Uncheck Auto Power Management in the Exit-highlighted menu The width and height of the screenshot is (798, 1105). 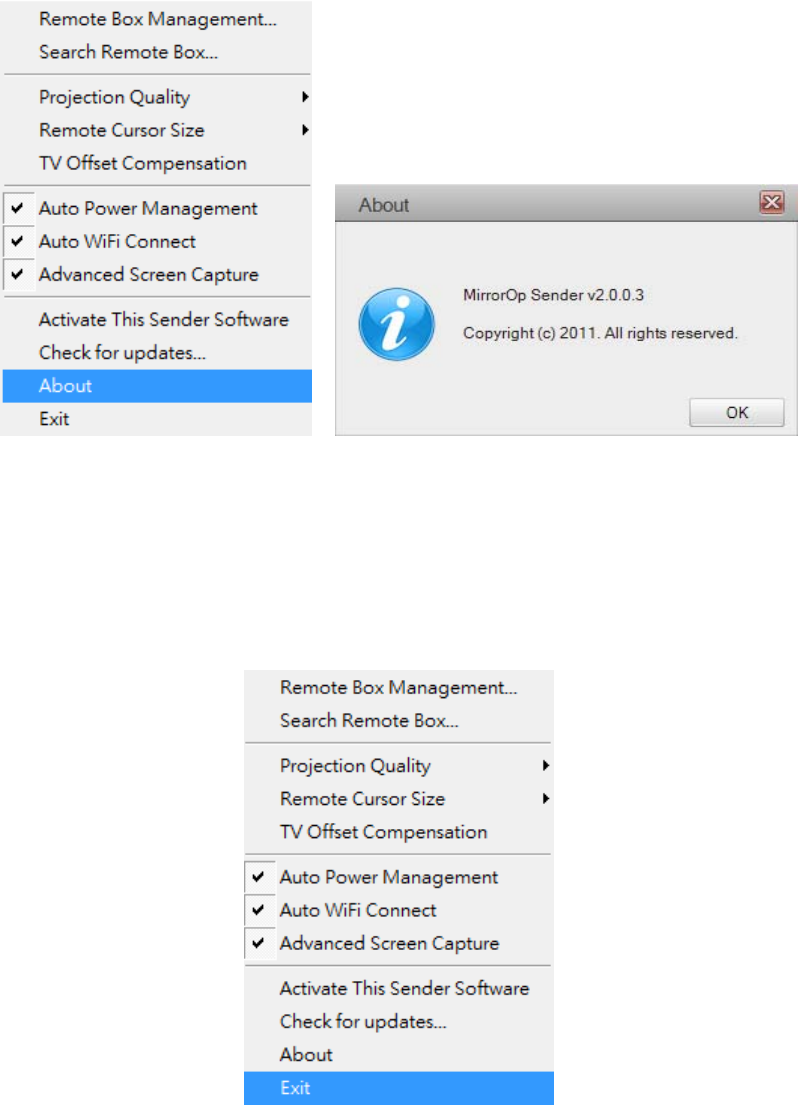(388, 878)
